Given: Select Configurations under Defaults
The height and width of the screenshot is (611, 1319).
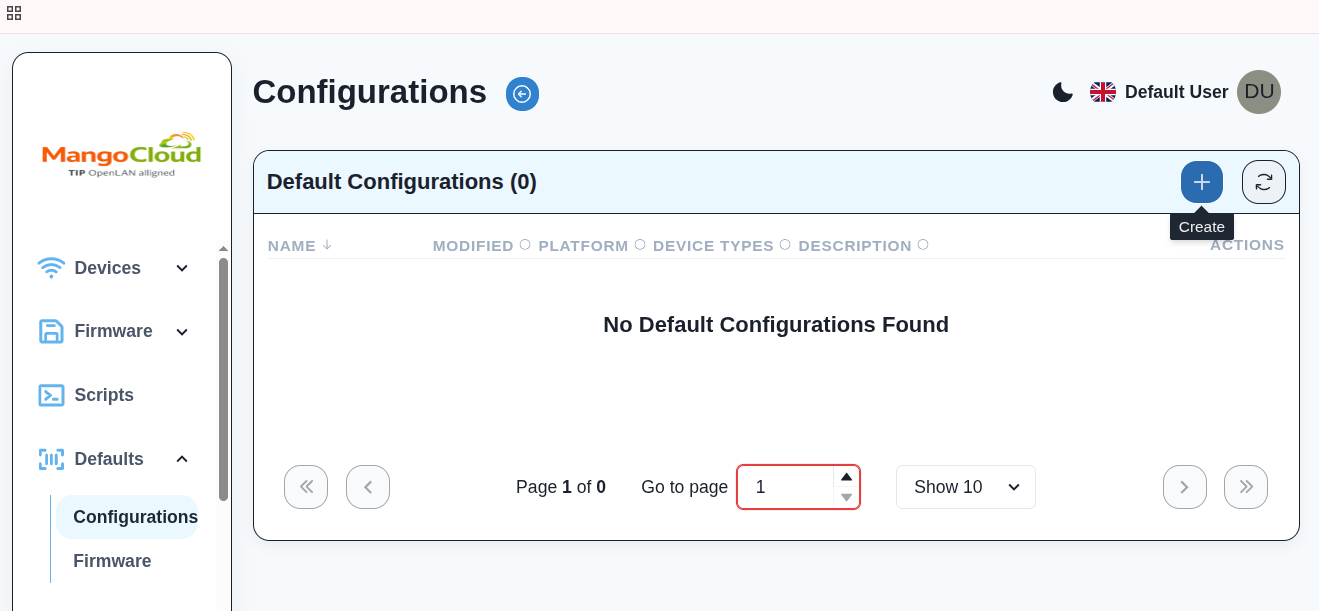Looking at the screenshot, I should pyautogui.click(x=134, y=517).
